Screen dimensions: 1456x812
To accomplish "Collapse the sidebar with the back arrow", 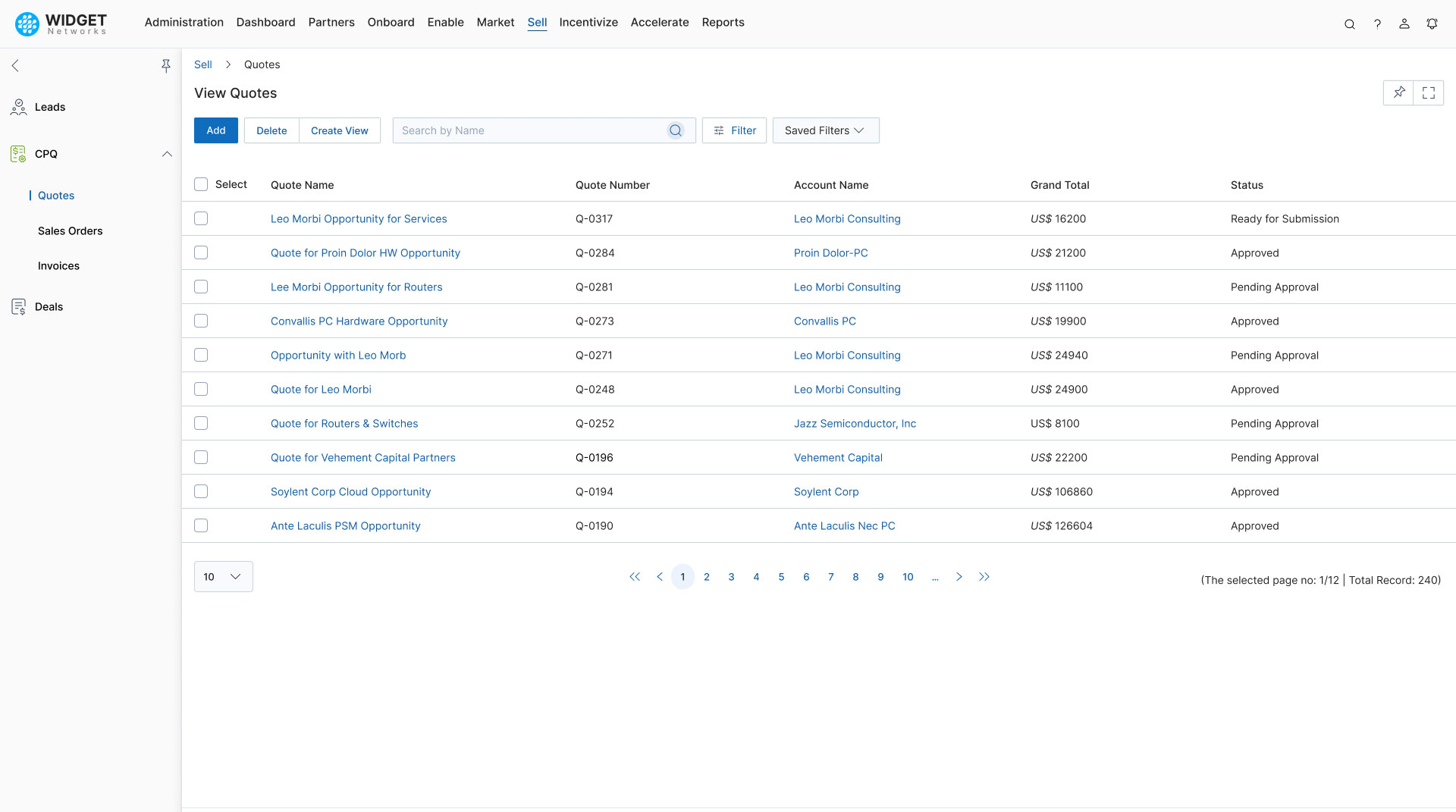I will click(15, 66).
